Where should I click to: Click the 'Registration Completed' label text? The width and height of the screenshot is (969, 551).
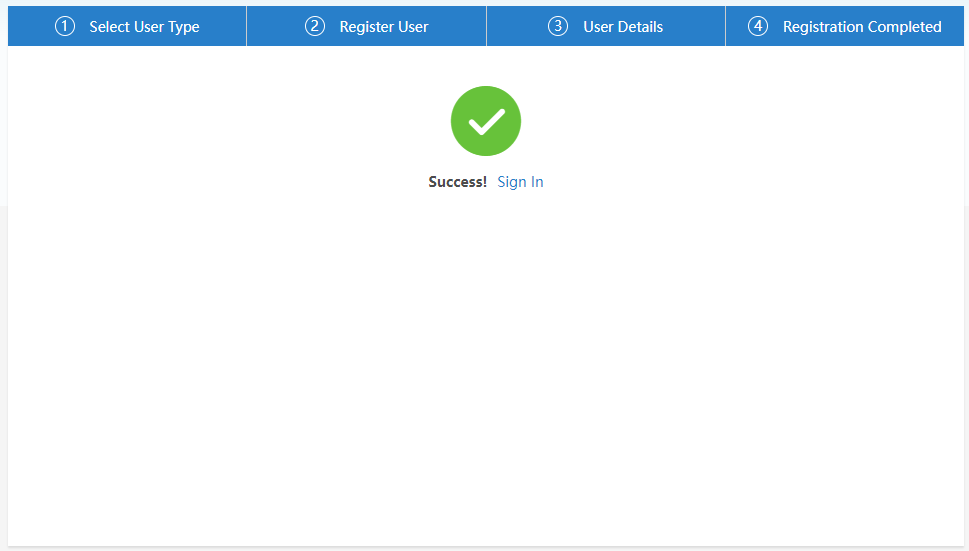pos(862,27)
